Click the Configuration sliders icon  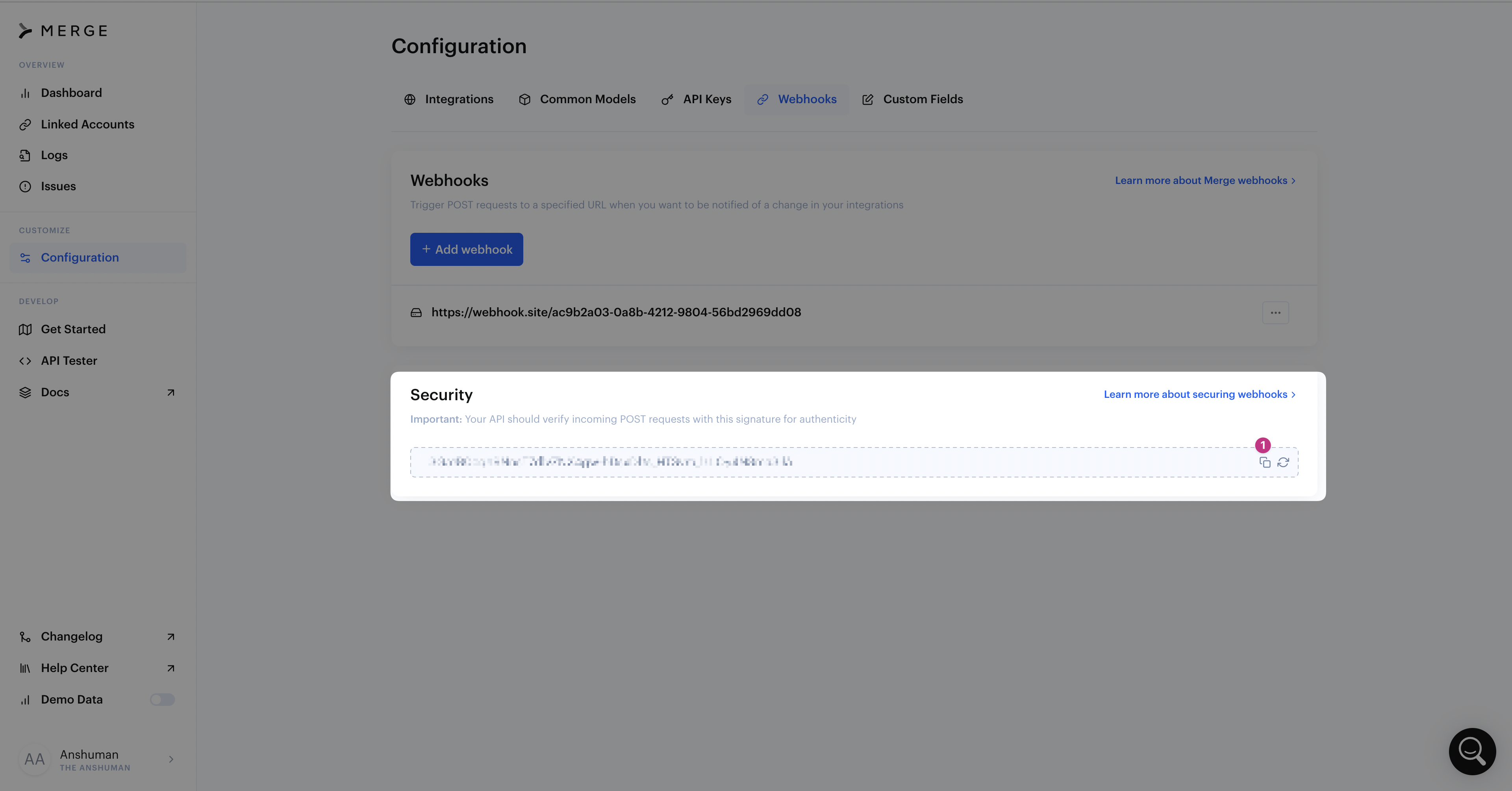tap(25, 258)
